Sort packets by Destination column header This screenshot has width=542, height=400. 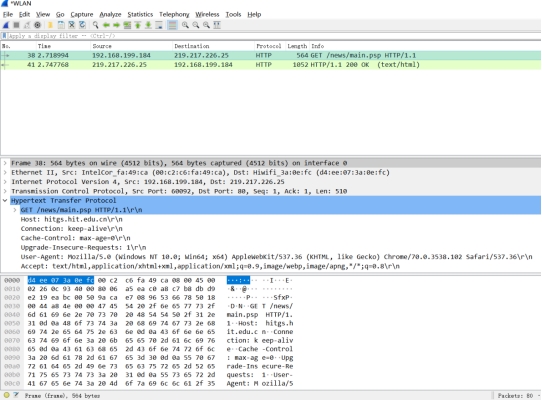[x=213, y=46]
